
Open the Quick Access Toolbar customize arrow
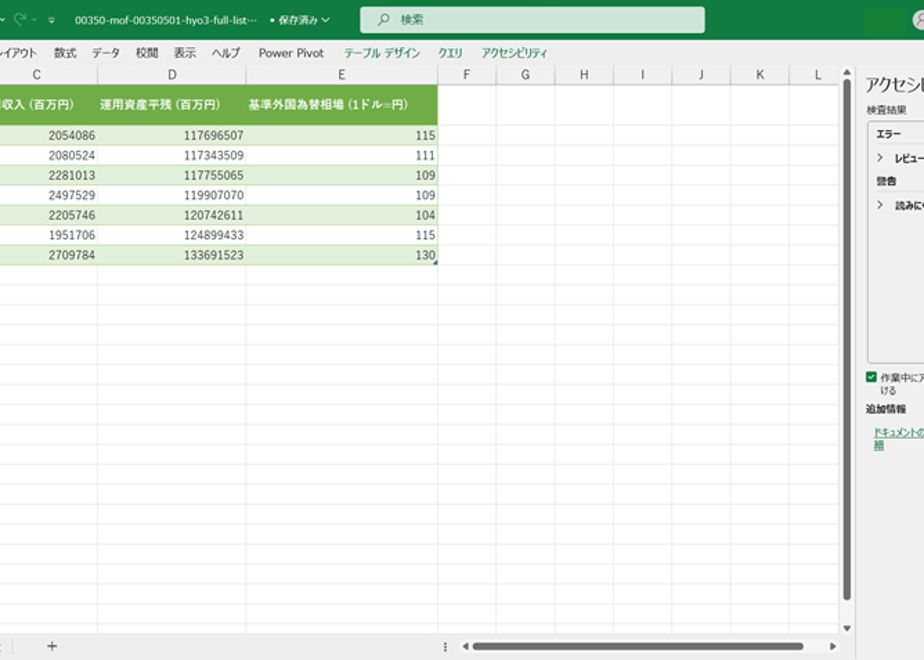click(52, 20)
